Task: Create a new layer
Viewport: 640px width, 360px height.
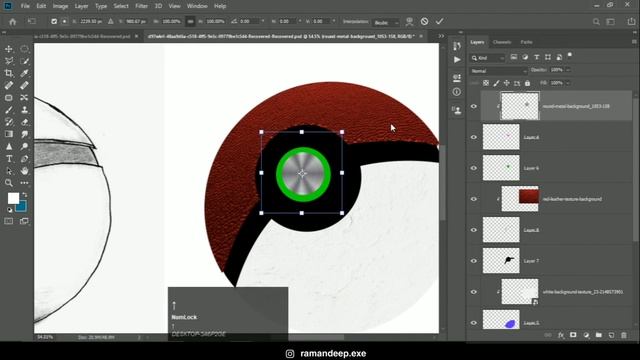Action: [x=611, y=335]
